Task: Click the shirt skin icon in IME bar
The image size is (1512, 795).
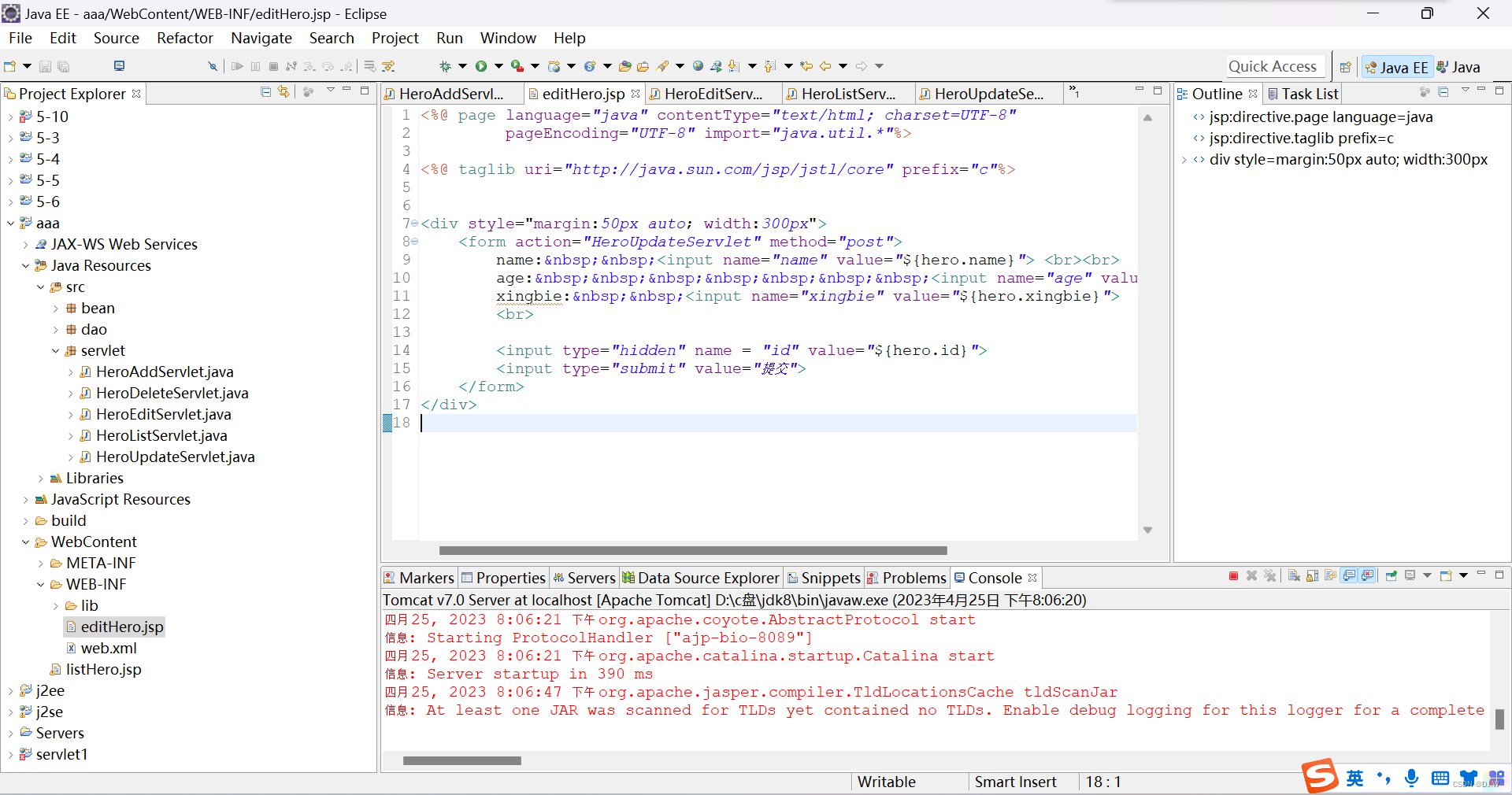Action: pos(1468,778)
